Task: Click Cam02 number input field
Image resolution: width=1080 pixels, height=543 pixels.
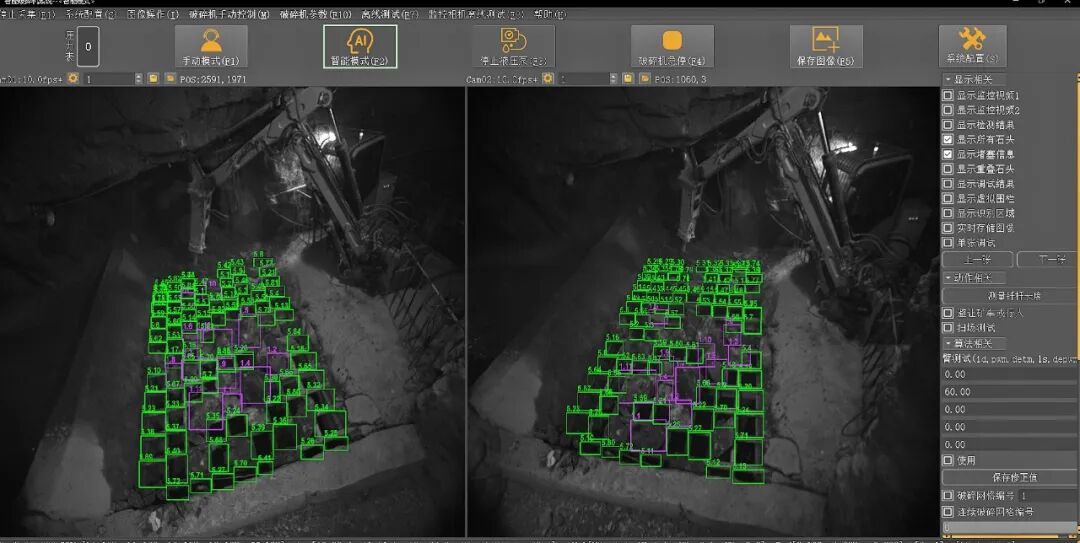Action: click(583, 79)
